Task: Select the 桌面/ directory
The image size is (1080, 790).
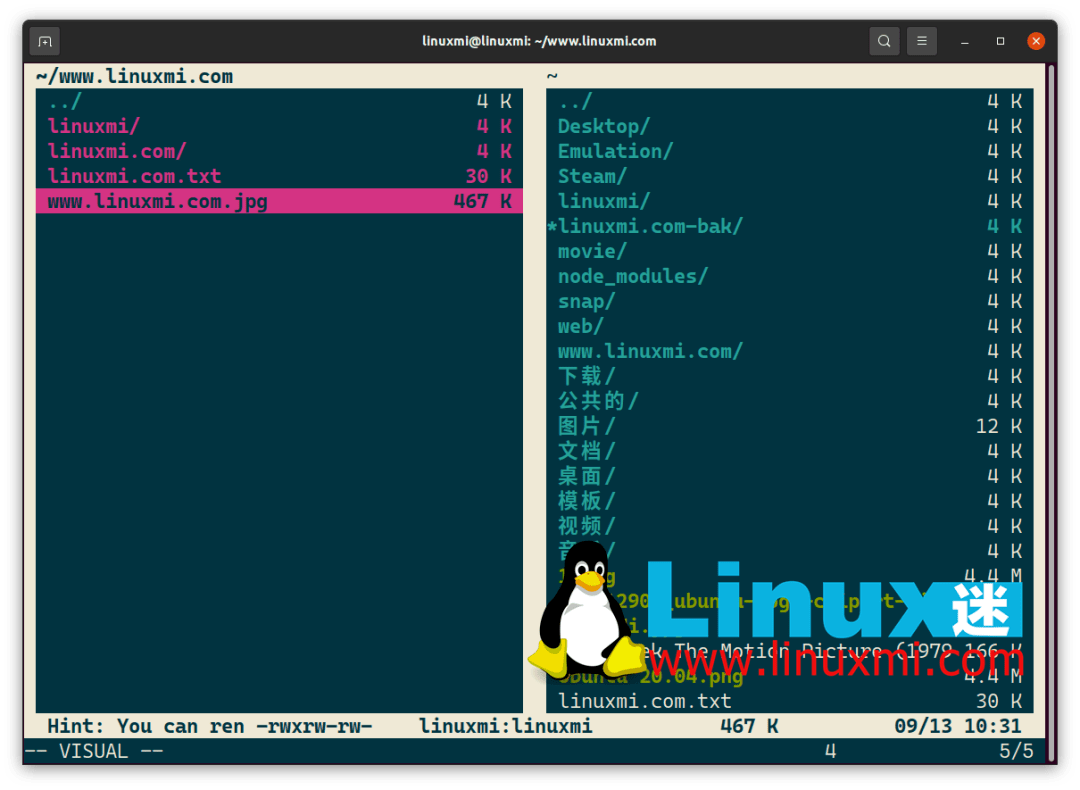Action: [789, 476]
